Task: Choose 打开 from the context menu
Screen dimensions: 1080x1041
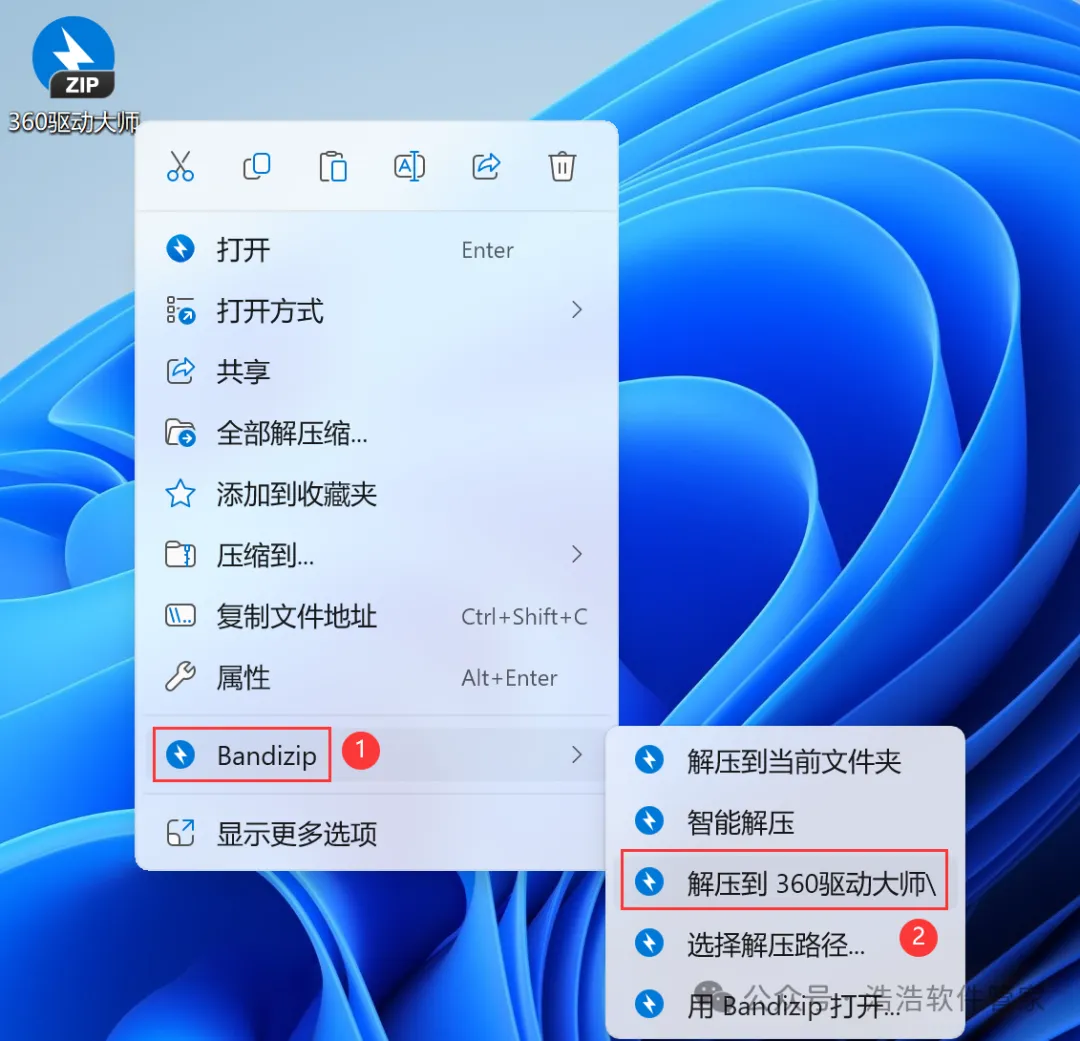Action: tap(376, 249)
